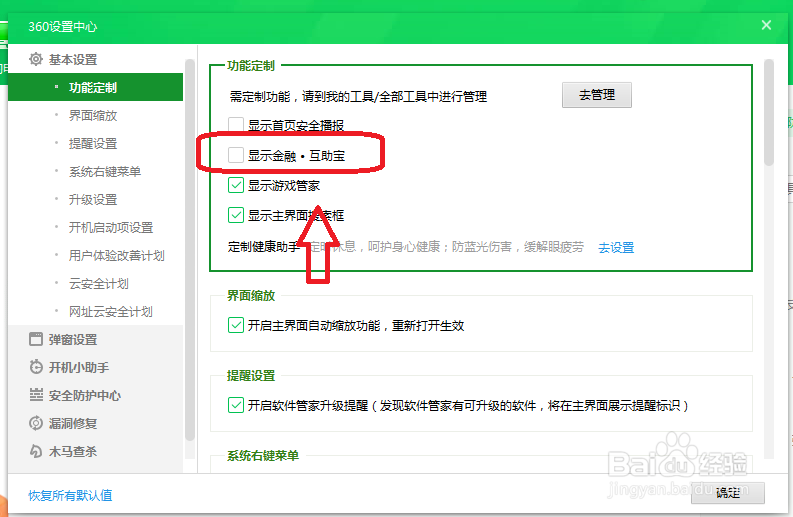Screen dimensions: 793x517
Task: Click the settings panel vertical scrollbar
Action: click(769, 112)
